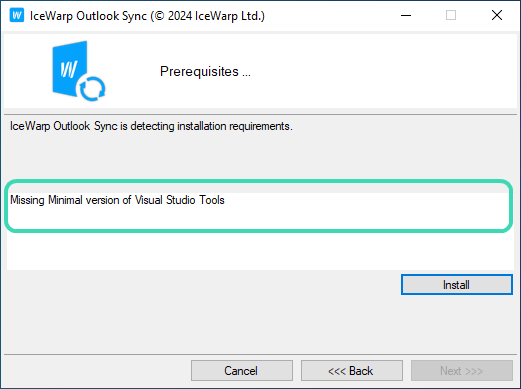Click the blank grey area beneath Install button

click(456, 323)
